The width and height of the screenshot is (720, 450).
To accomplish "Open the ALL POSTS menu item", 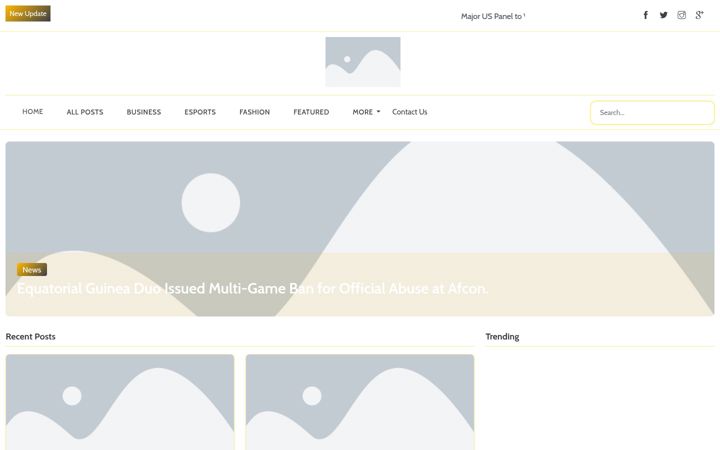I will point(85,112).
